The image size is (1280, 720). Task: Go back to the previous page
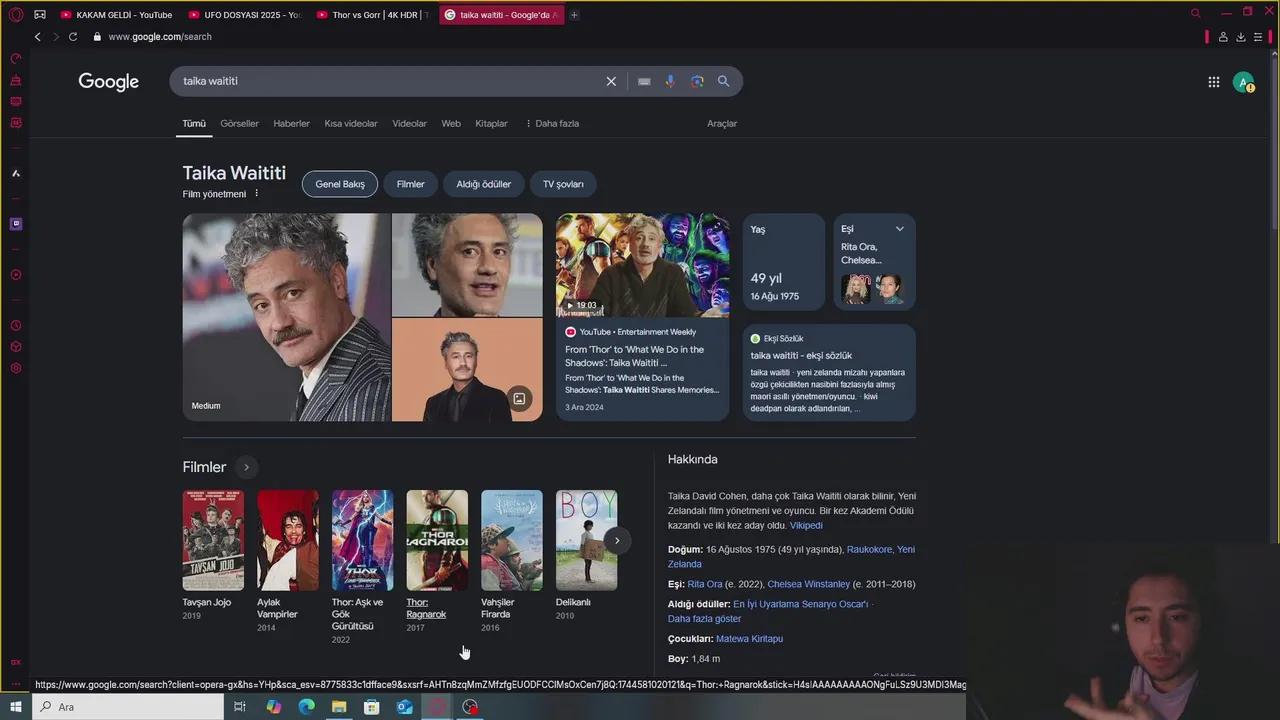click(38, 37)
